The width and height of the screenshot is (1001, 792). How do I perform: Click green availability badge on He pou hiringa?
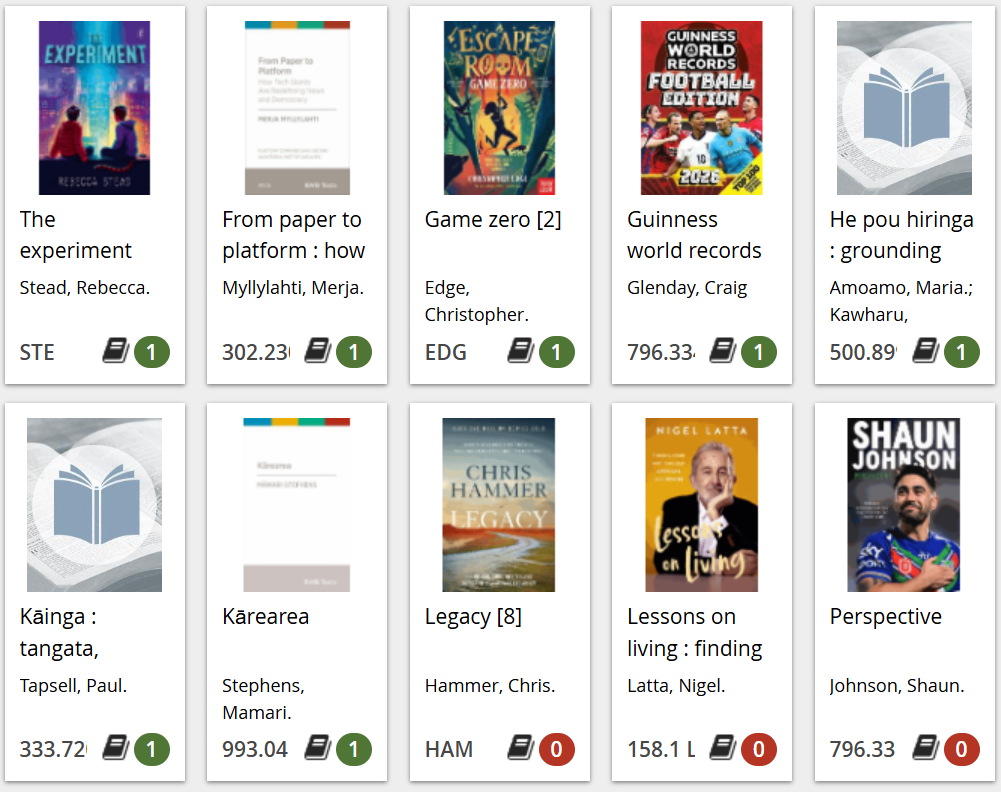click(962, 352)
